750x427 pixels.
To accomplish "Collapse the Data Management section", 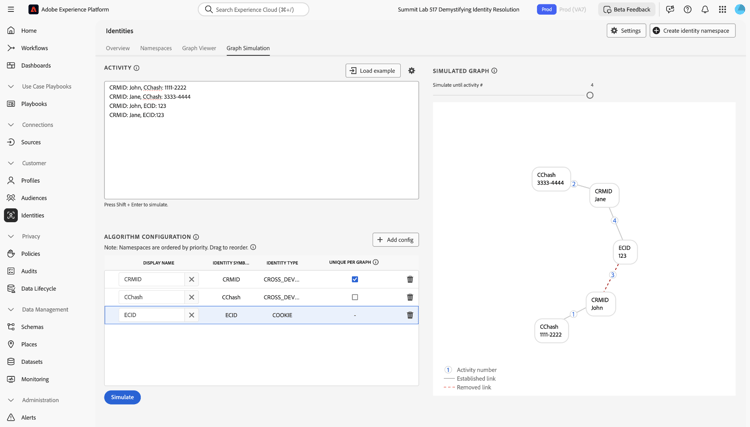I will (11, 310).
